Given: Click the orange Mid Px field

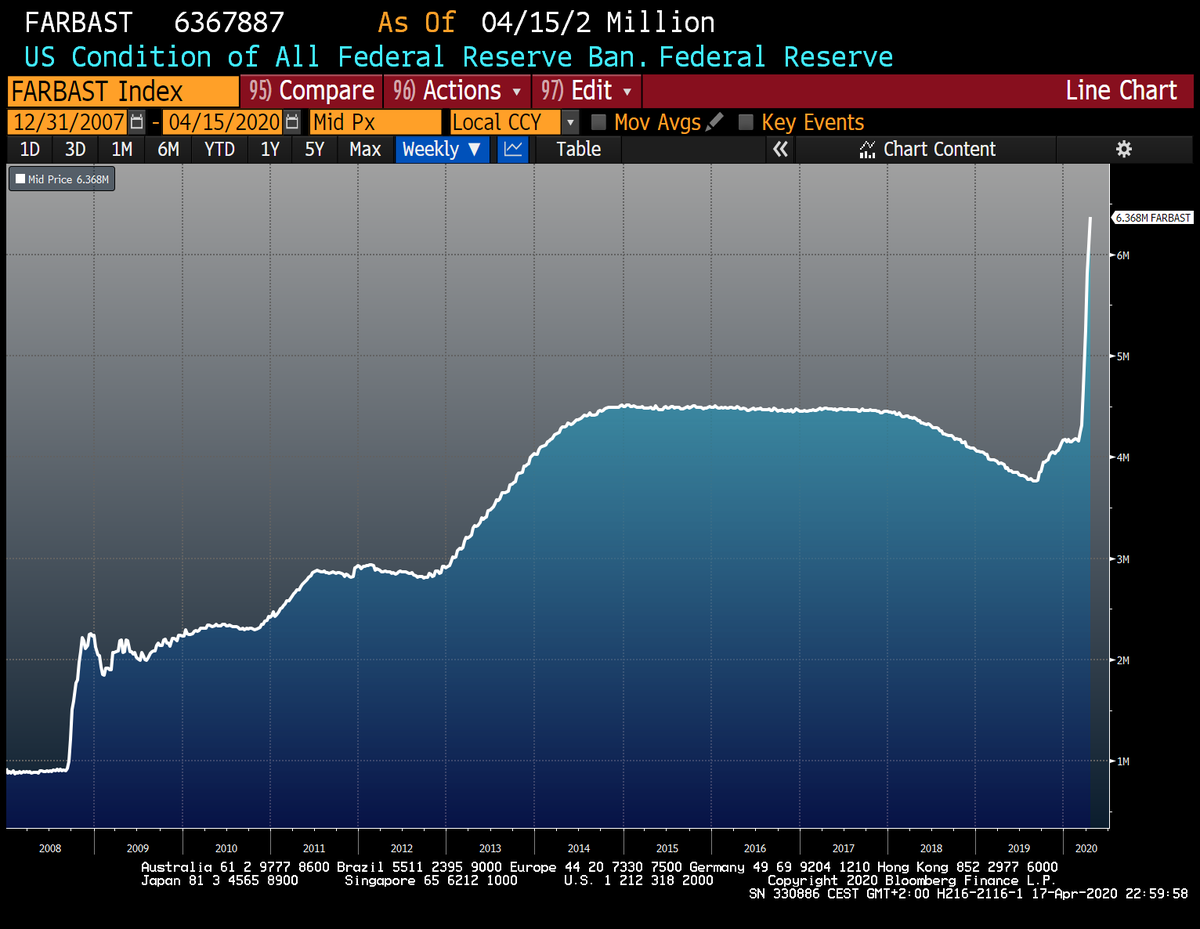Looking at the screenshot, I should point(375,122).
